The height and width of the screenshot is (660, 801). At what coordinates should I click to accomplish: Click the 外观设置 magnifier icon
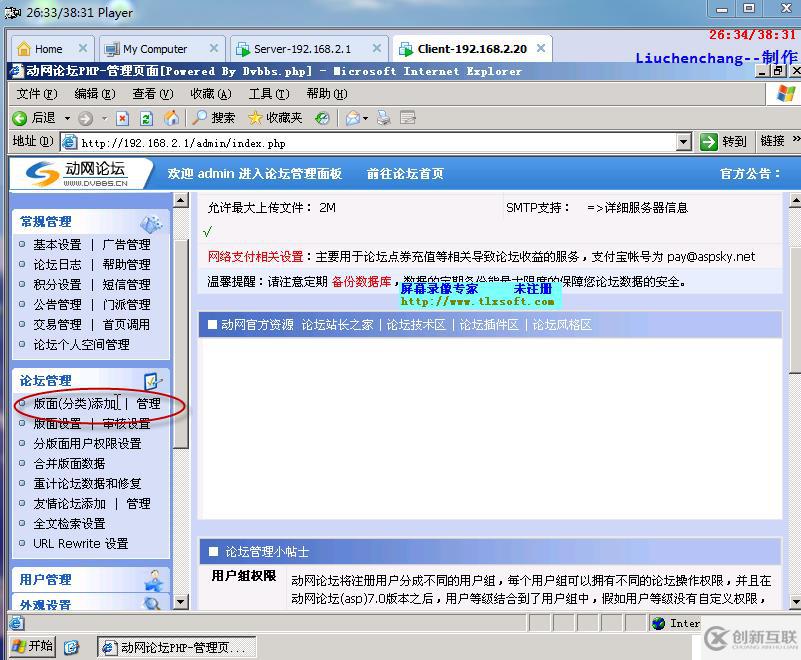[x=152, y=603]
